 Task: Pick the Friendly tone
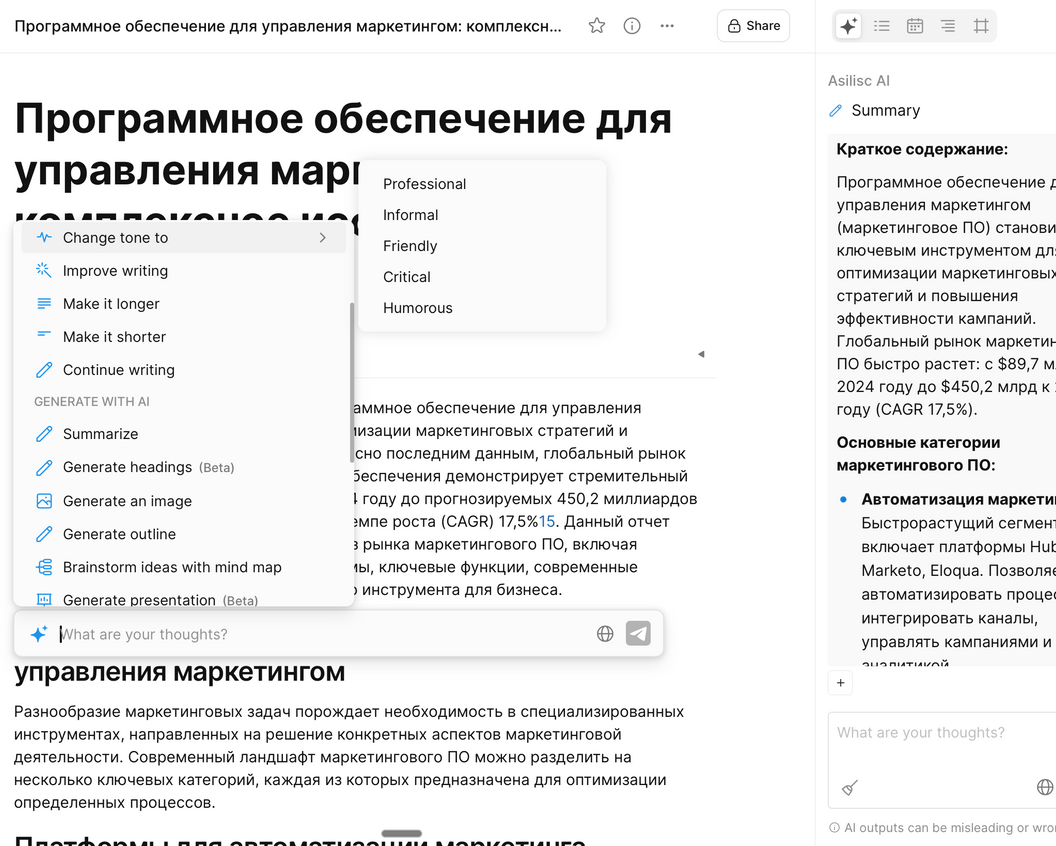[482, 246]
